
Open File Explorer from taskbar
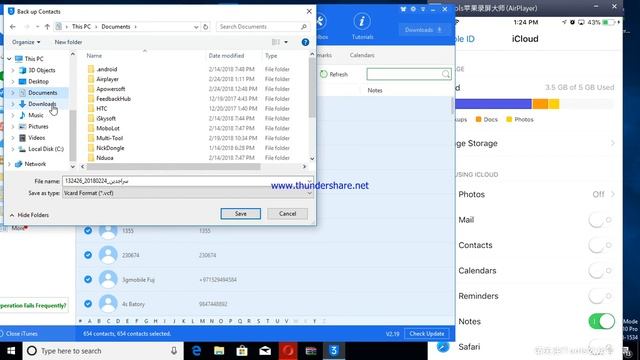click(219, 351)
